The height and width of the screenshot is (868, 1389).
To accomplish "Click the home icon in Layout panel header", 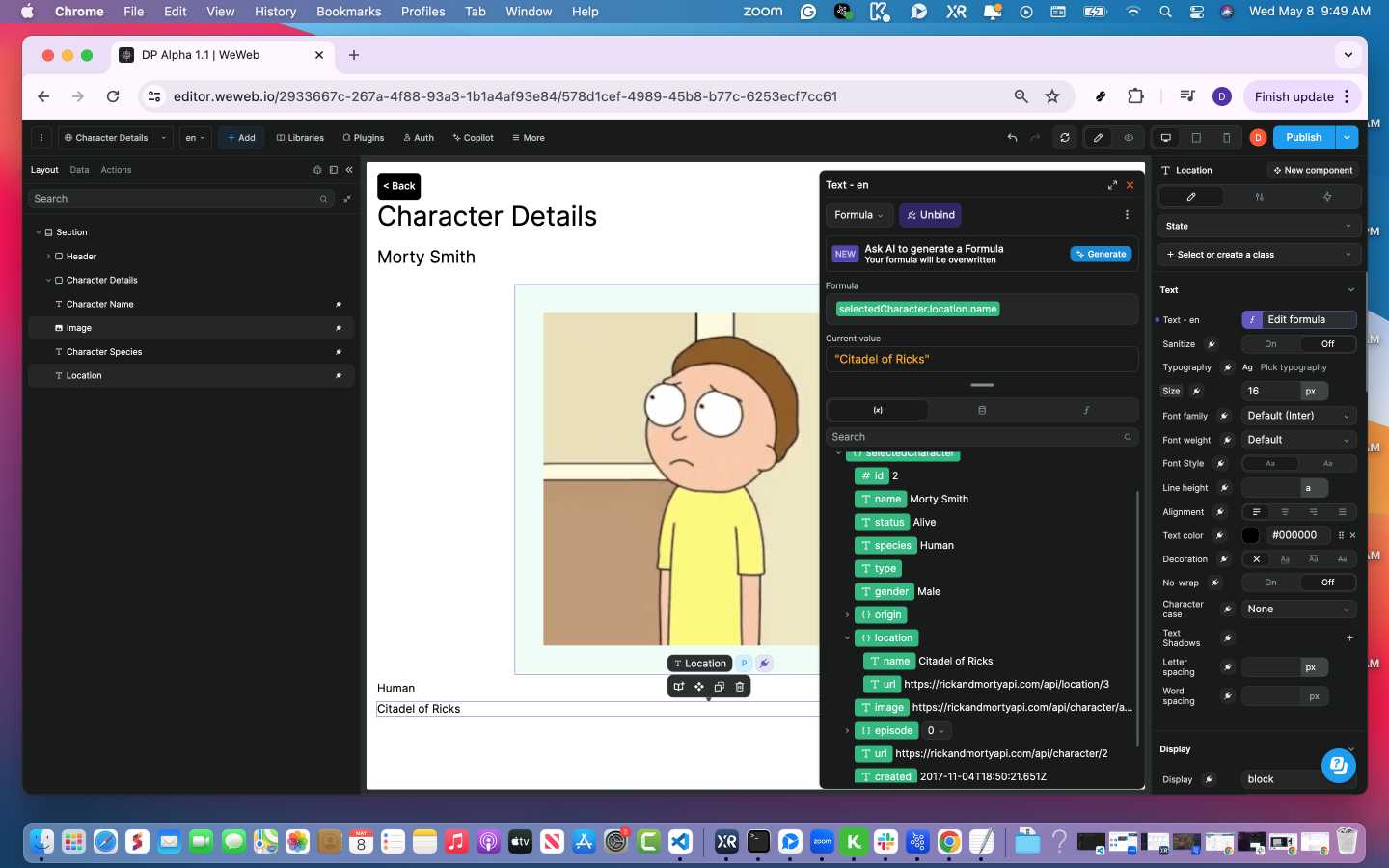I will (317, 170).
